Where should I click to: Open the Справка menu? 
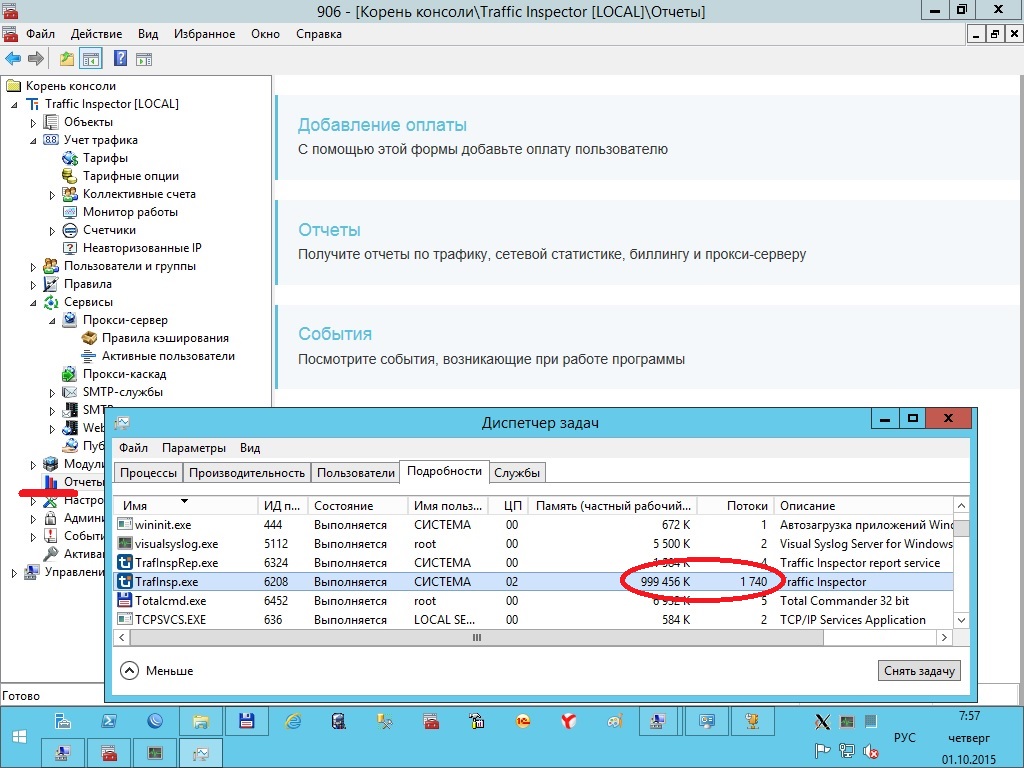coord(319,34)
